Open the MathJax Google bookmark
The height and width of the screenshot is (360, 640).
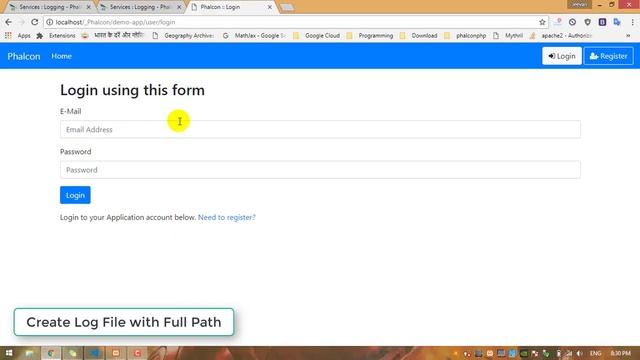[254, 36]
